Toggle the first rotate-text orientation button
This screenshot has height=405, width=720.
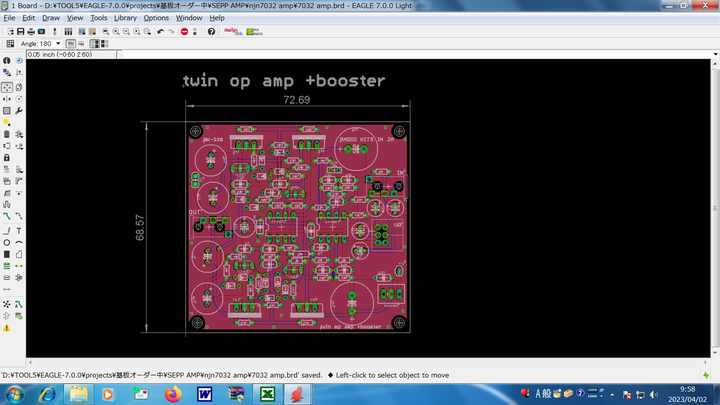point(70,44)
